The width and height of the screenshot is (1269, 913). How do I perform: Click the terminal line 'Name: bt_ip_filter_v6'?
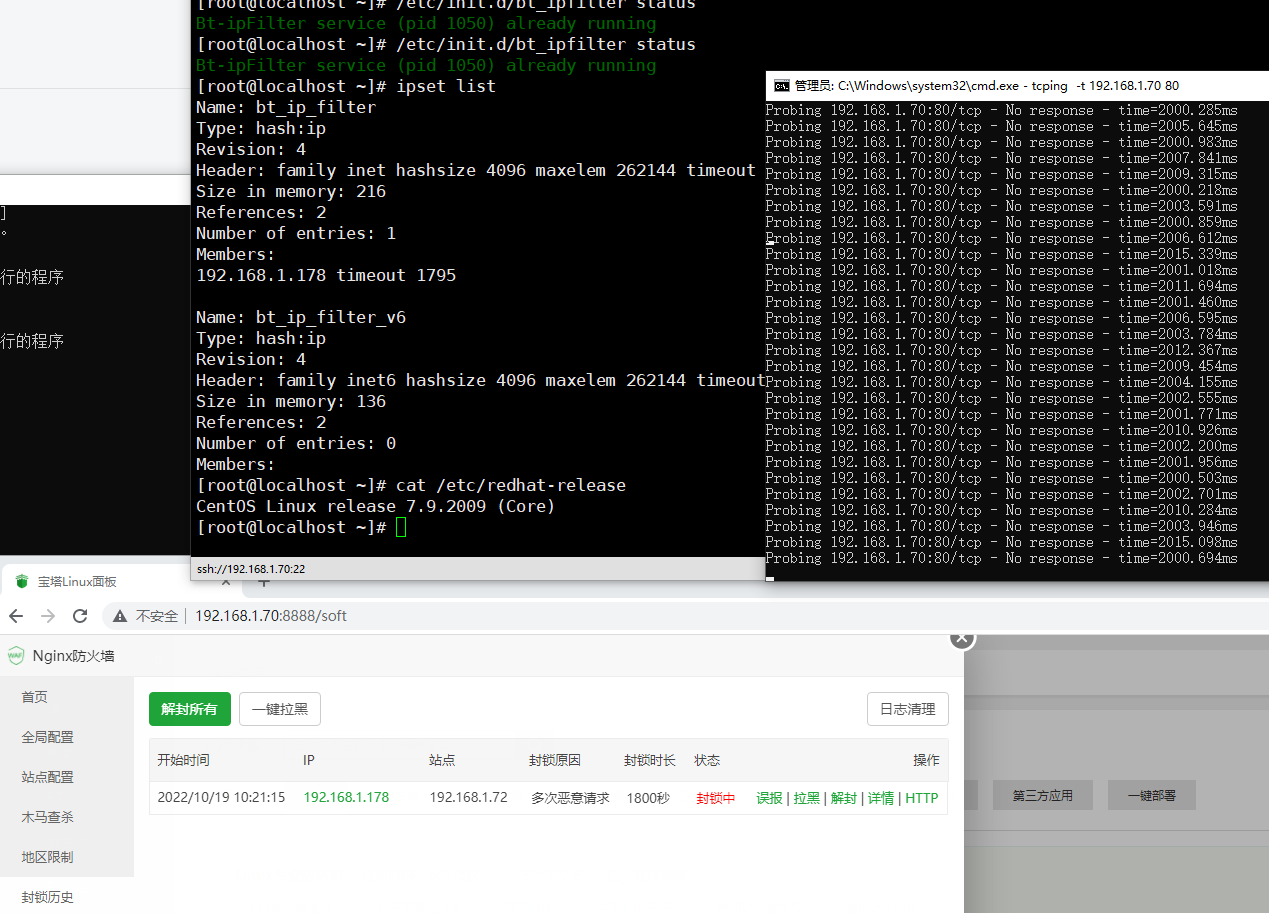[301, 317]
